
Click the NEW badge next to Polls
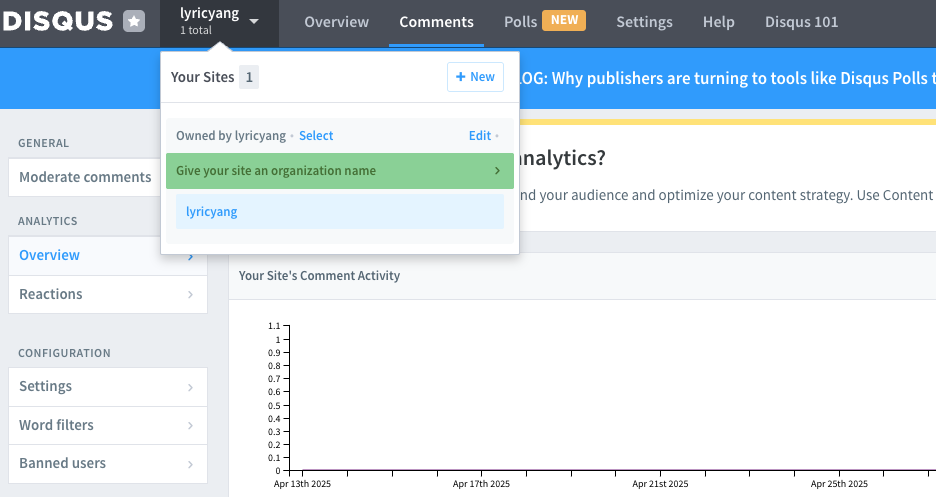click(564, 20)
